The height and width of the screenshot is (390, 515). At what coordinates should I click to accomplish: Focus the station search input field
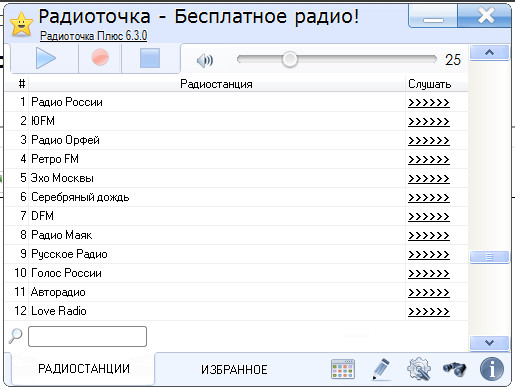[x=87, y=336]
